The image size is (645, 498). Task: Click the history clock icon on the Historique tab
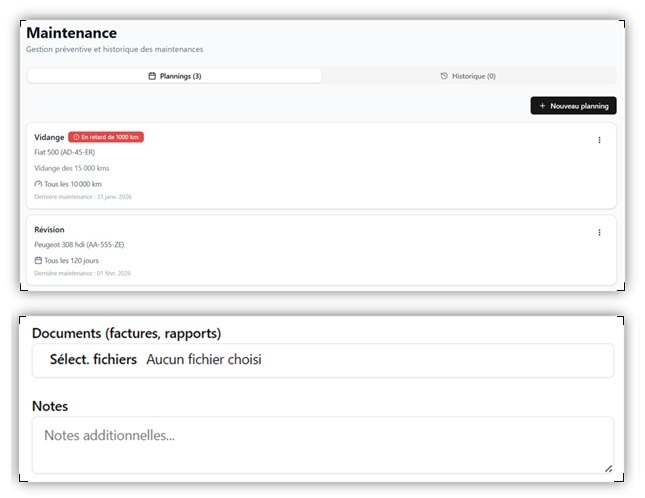click(444, 76)
